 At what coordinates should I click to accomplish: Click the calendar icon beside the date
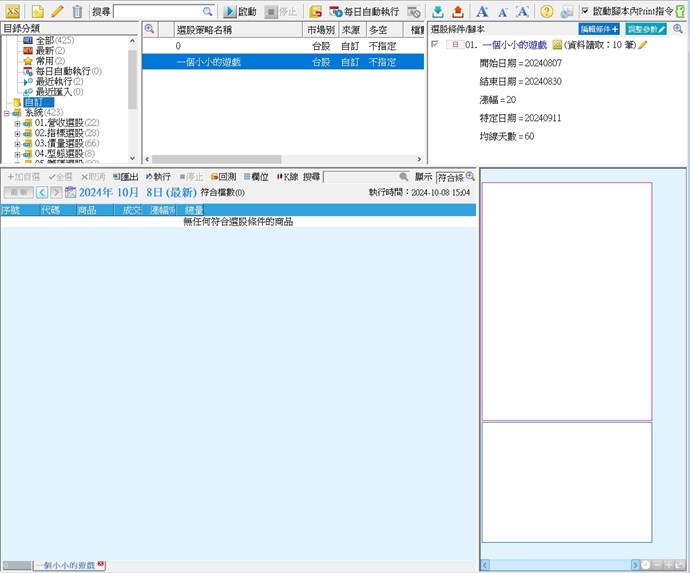[x=70, y=192]
